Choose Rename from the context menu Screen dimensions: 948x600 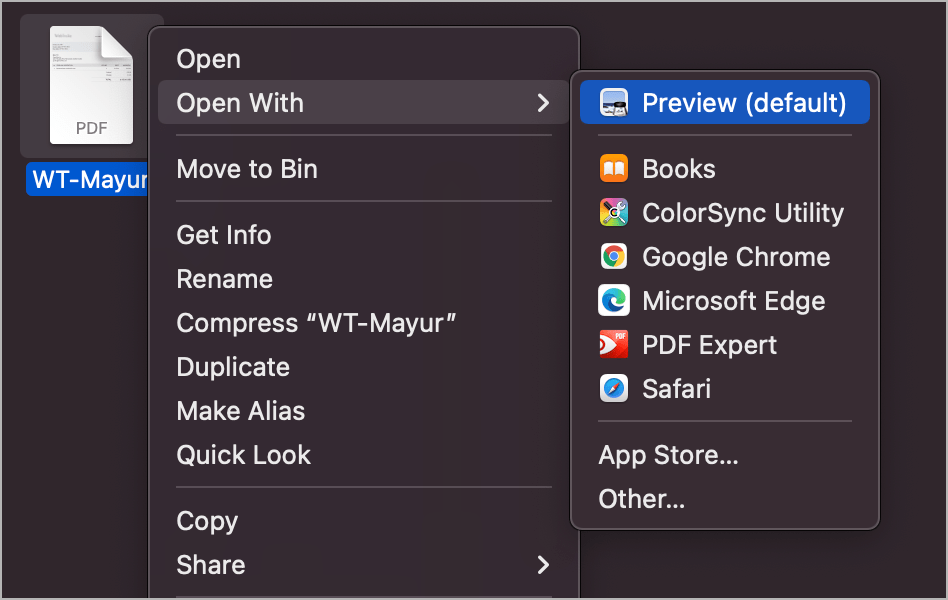[x=225, y=279]
